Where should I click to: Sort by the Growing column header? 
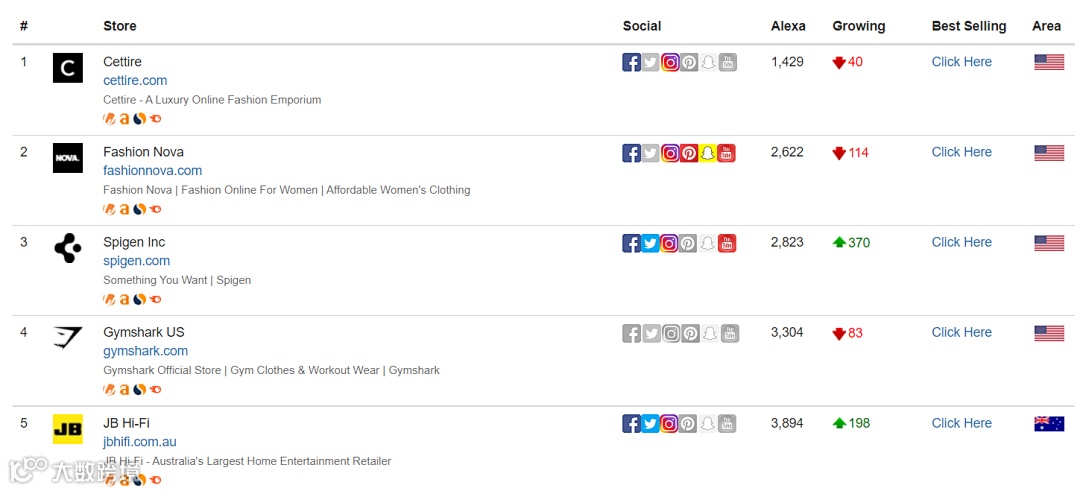(x=858, y=26)
